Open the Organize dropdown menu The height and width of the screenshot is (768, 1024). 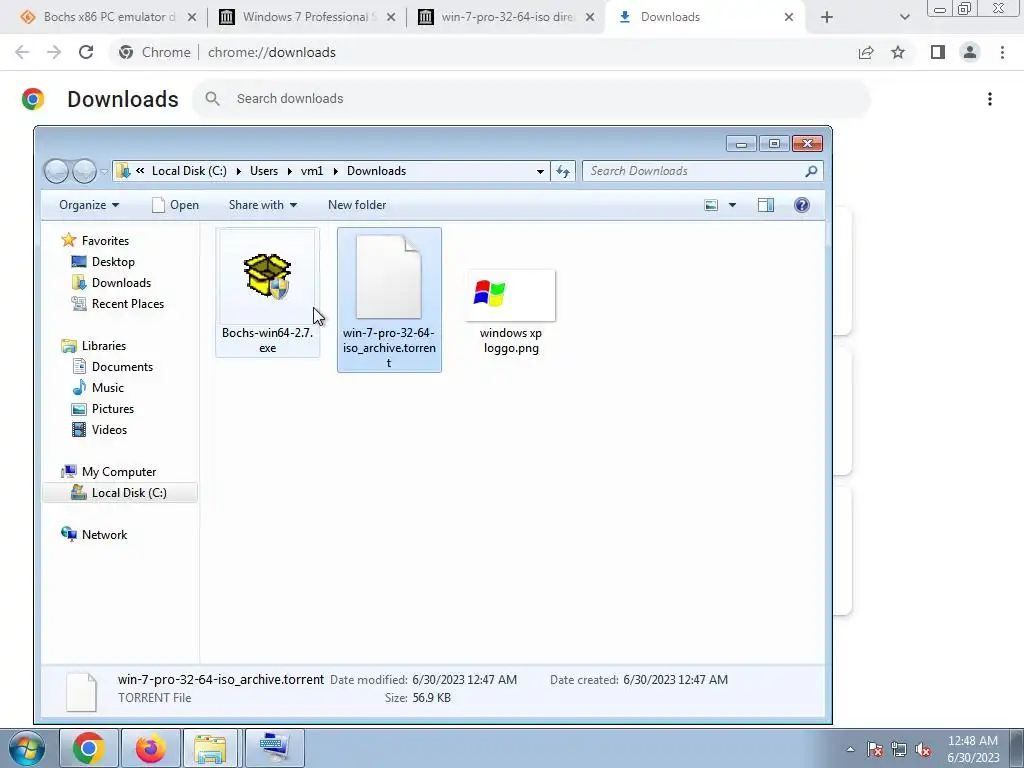[89, 205]
